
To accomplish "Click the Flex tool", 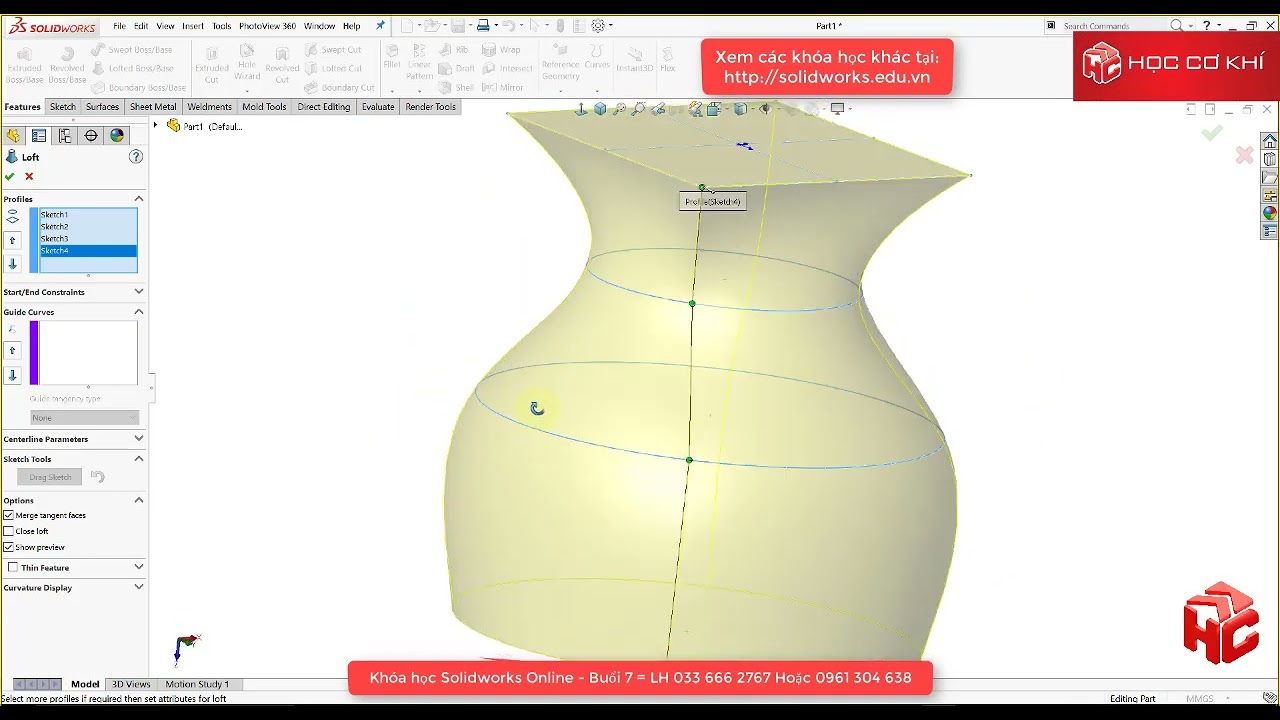I will pyautogui.click(x=668, y=60).
